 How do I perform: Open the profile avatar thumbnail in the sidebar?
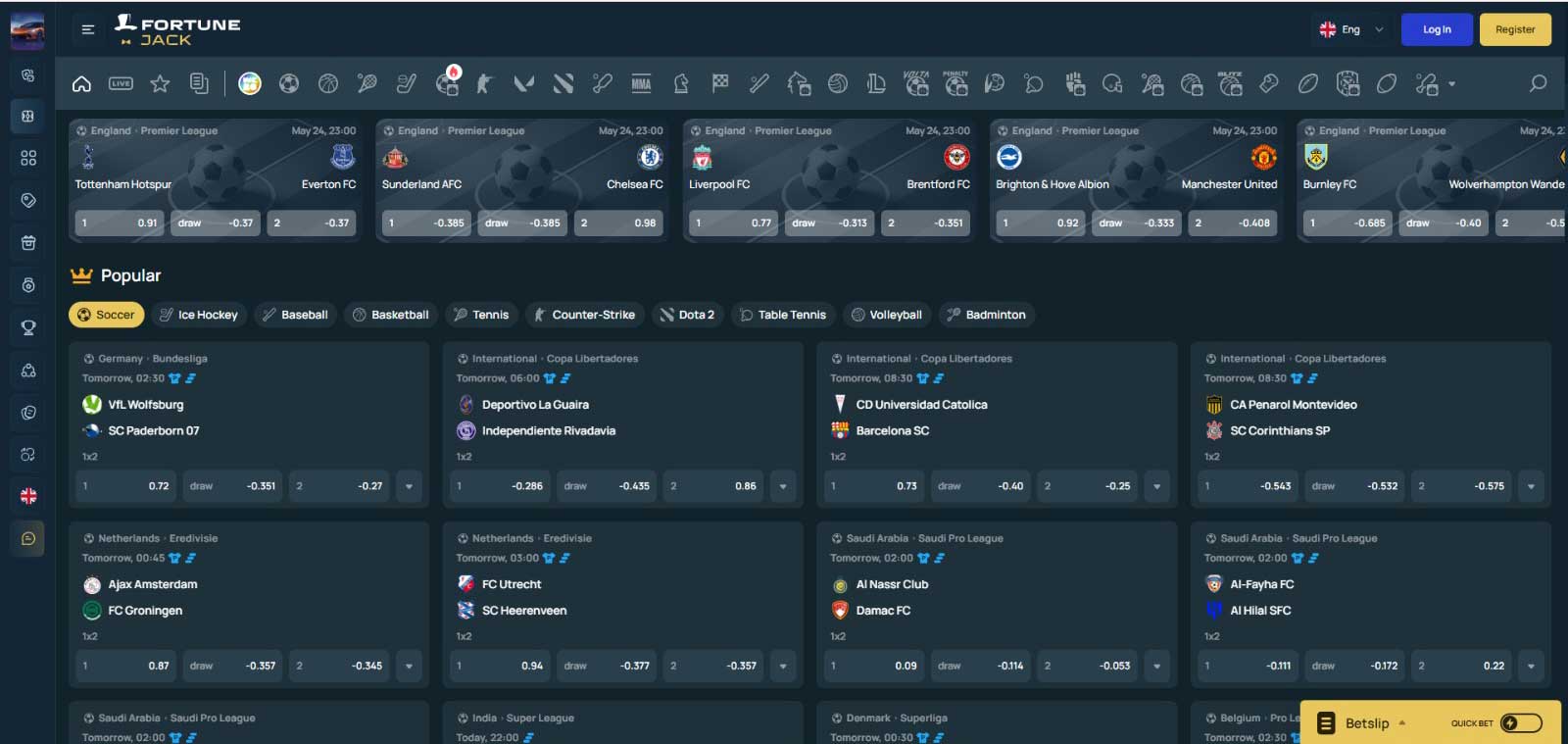pos(27,30)
